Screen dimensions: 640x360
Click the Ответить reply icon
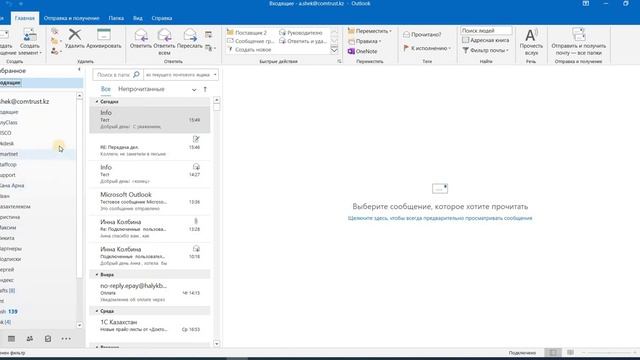(141, 35)
